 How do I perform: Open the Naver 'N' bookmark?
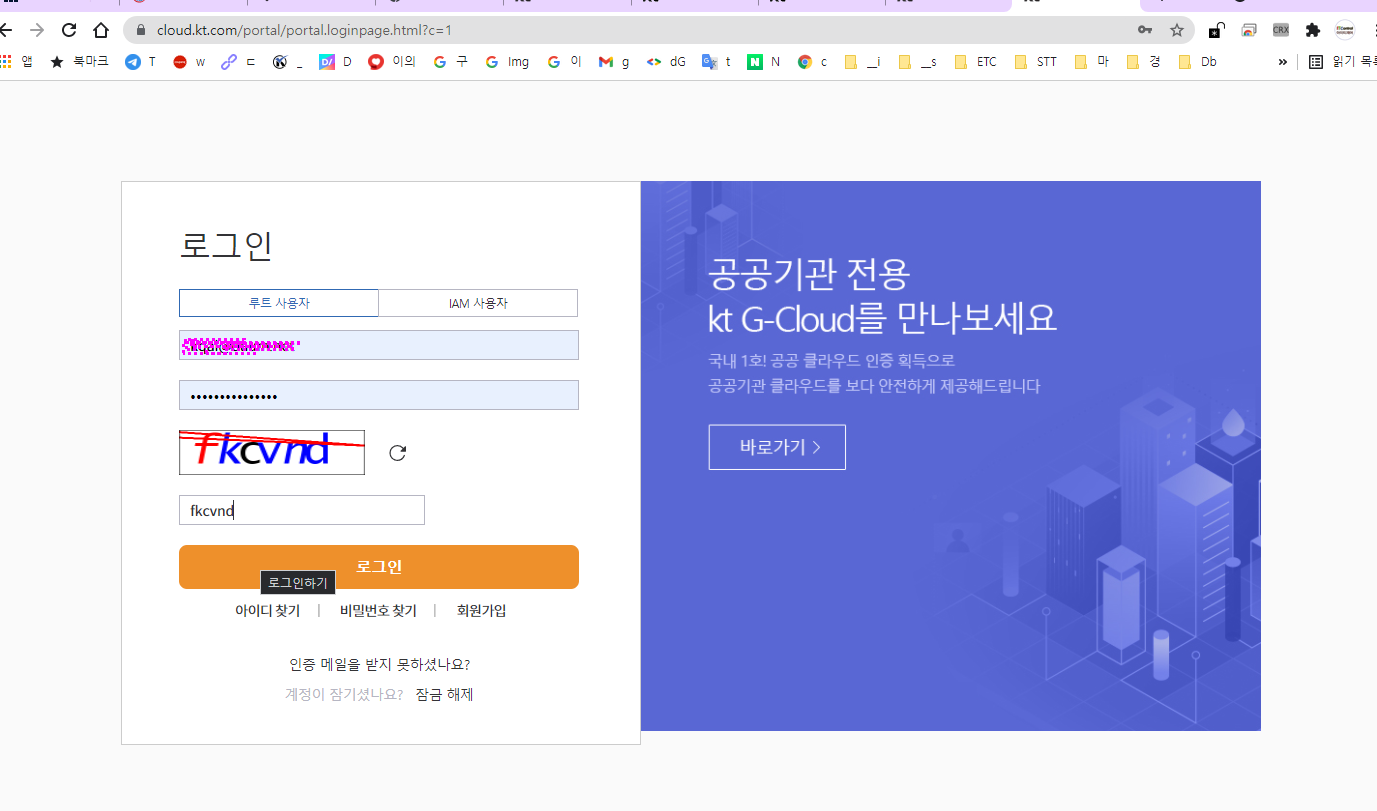tap(764, 62)
